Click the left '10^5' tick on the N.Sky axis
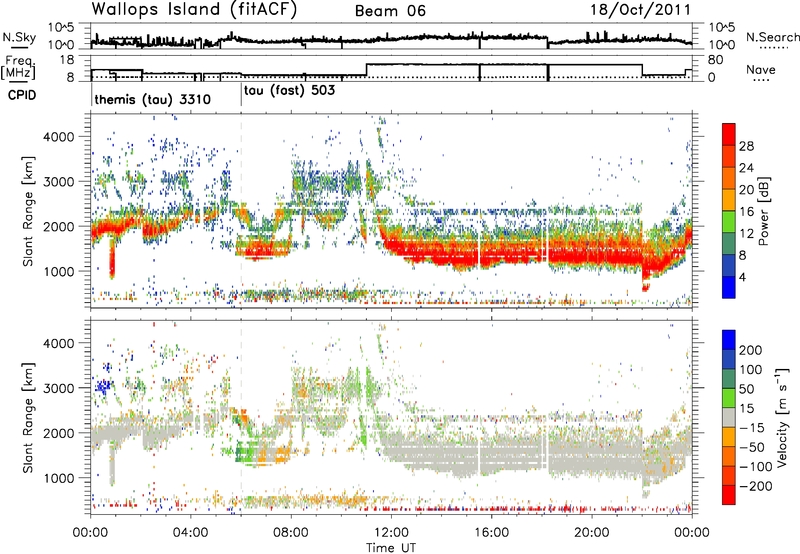The height and width of the screenshot is (554, 800). click(x=61, y=27)
